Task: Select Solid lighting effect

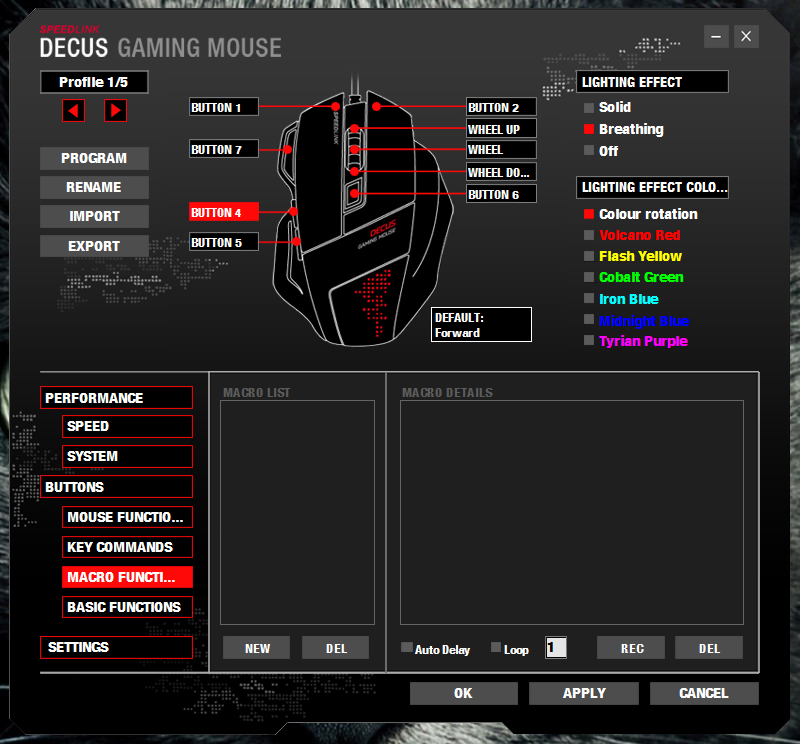Action: tap(589, 108)
